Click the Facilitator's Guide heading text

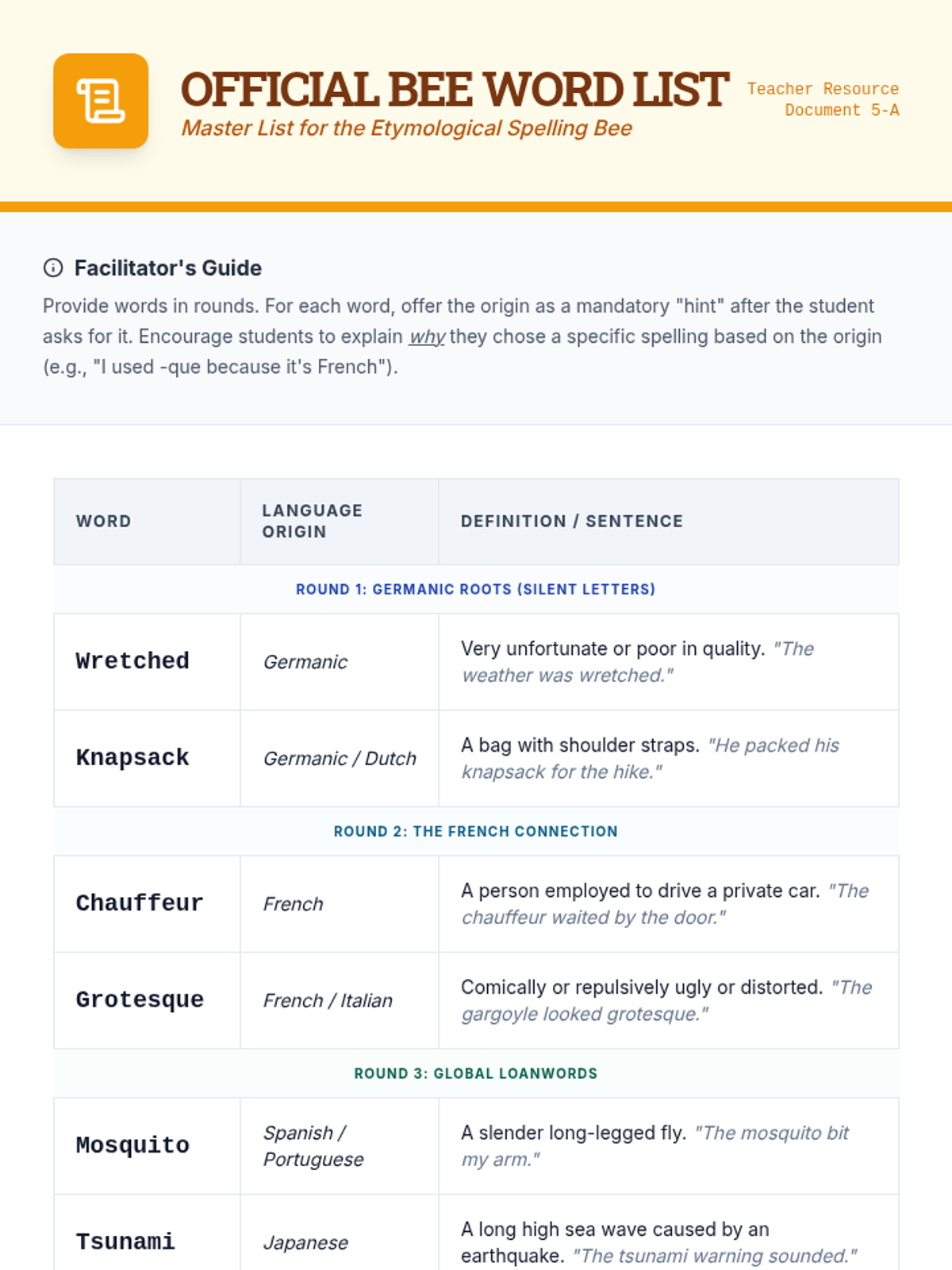pos(168,268)
